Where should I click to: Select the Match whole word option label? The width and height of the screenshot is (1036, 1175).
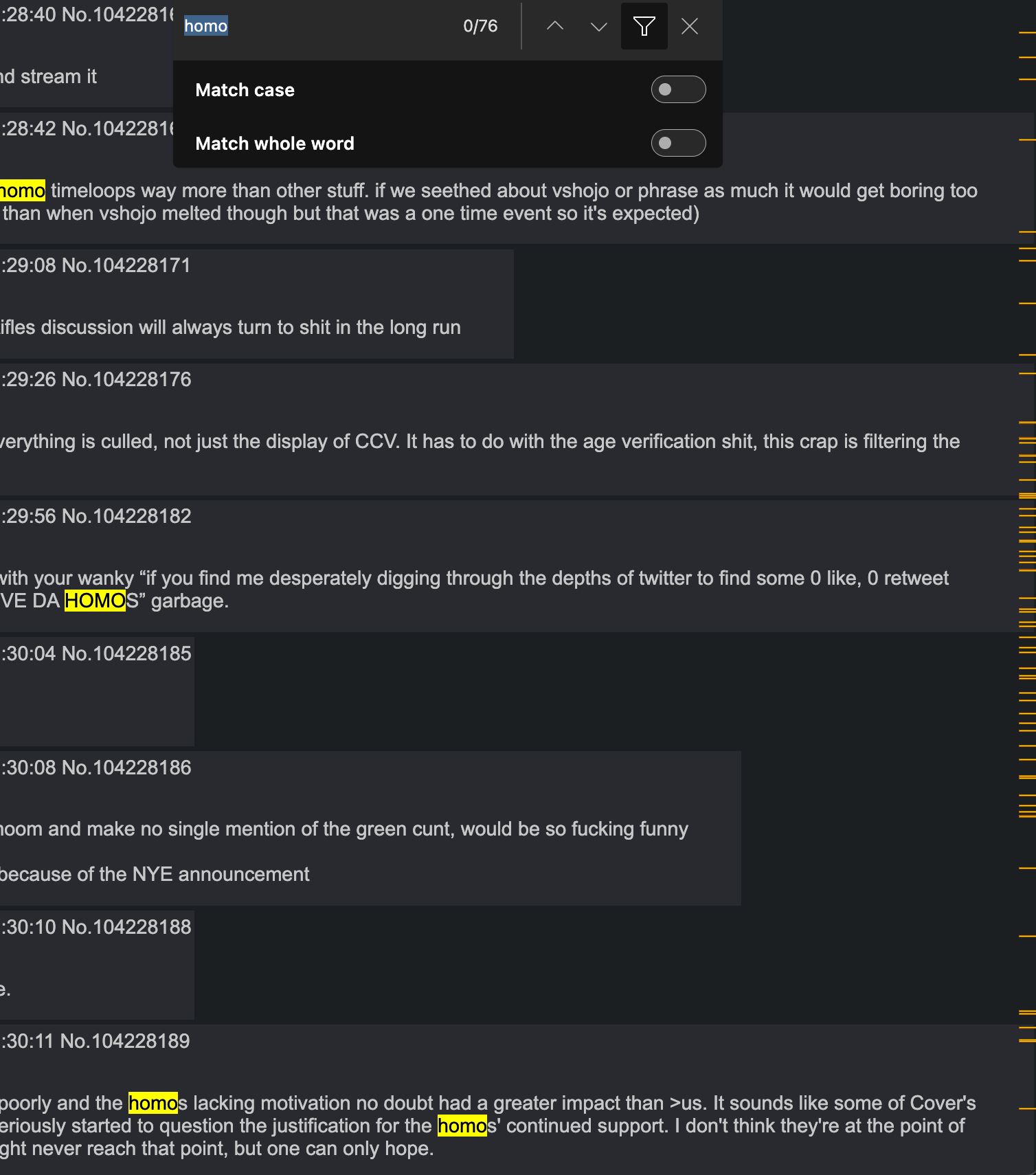click(x=275, y=144)
